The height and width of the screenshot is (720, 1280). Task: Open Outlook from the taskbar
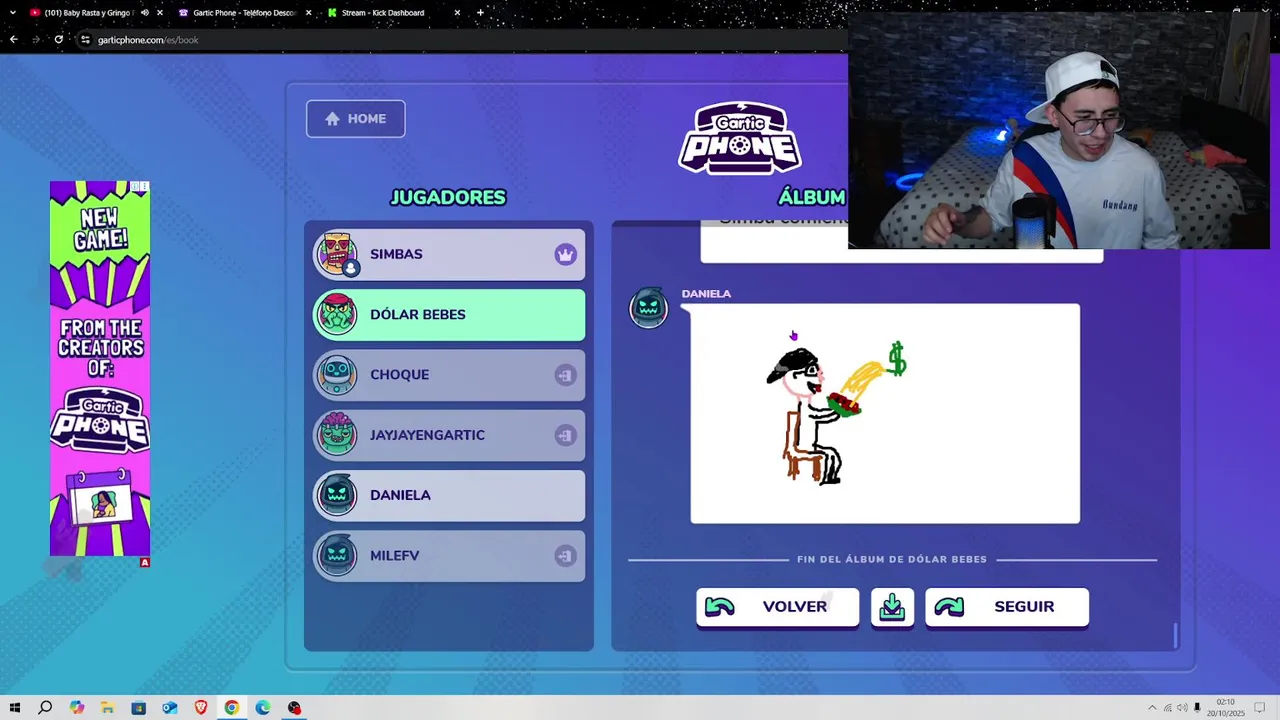pyautogui.click(x=169, y=708)
